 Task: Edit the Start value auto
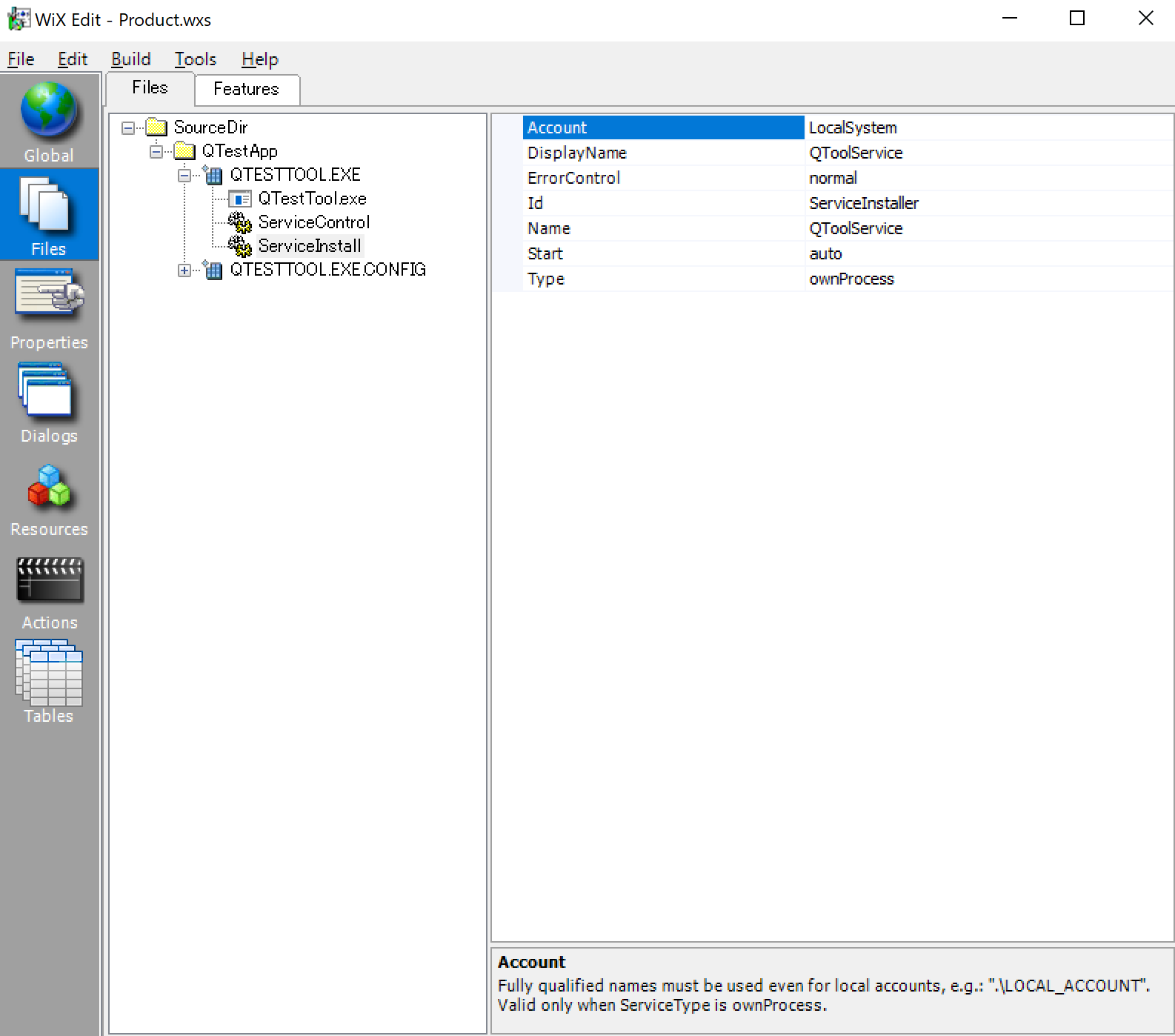(989, 253)
